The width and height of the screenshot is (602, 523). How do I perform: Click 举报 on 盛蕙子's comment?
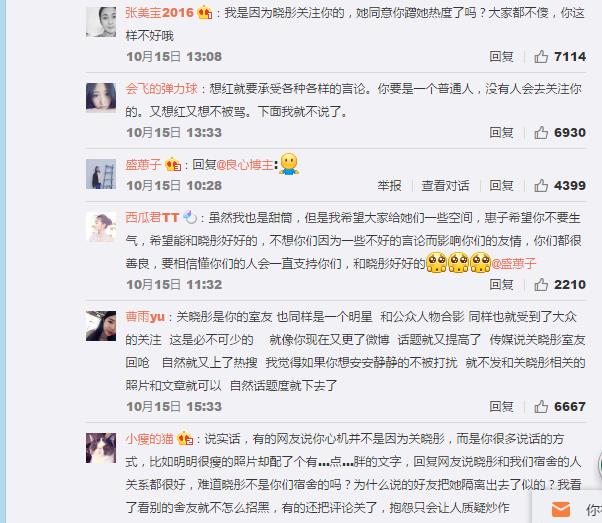click(389, 186)
